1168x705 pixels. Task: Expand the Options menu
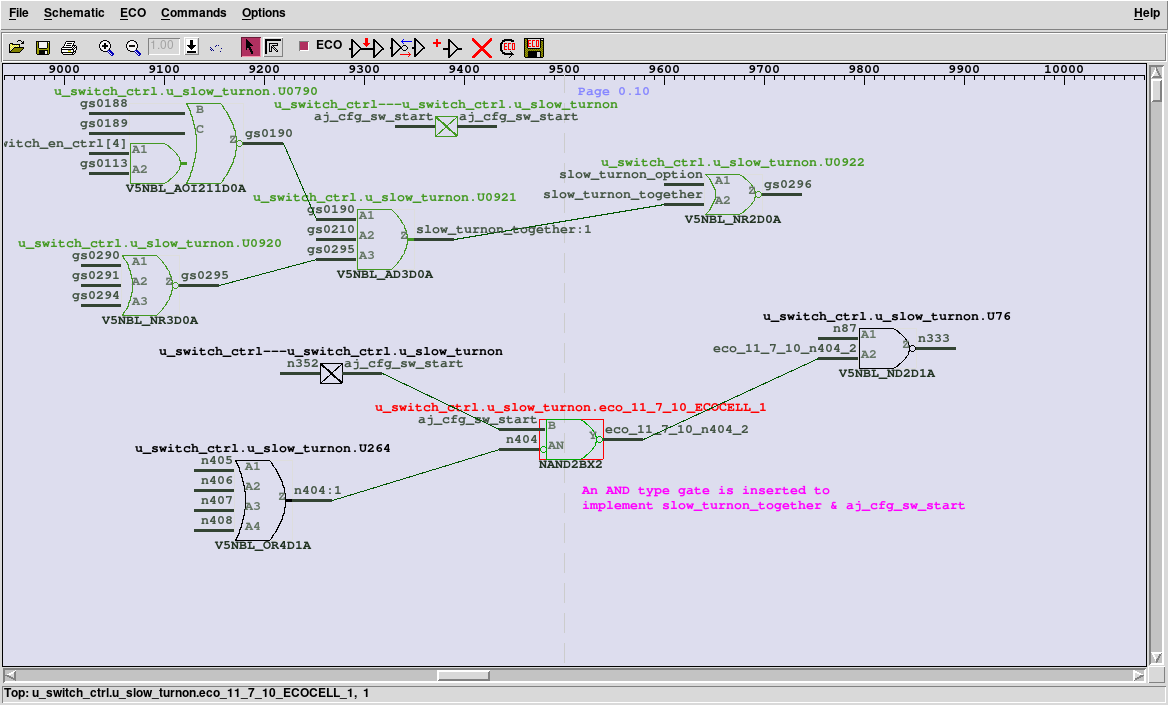click(263, 13)
